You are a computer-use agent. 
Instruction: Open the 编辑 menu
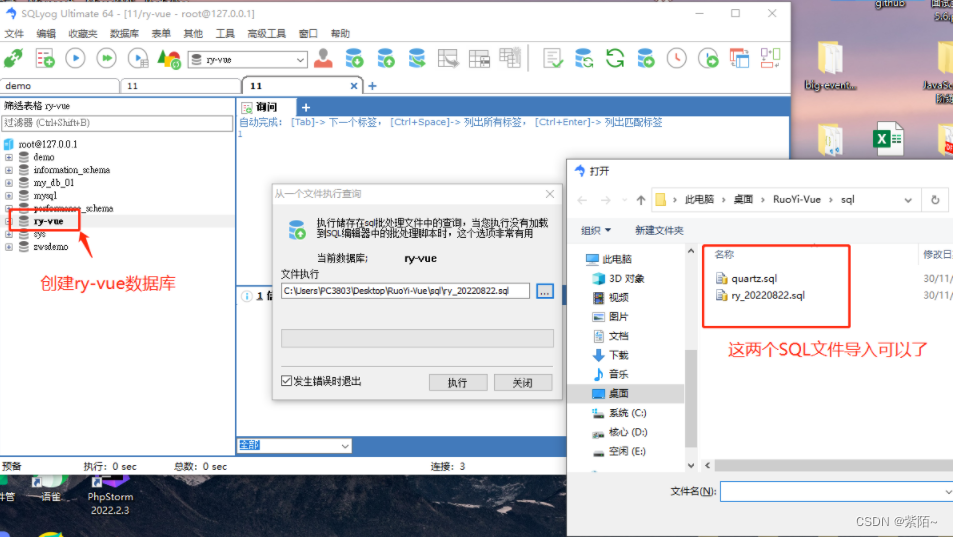(x=46, y=33)
